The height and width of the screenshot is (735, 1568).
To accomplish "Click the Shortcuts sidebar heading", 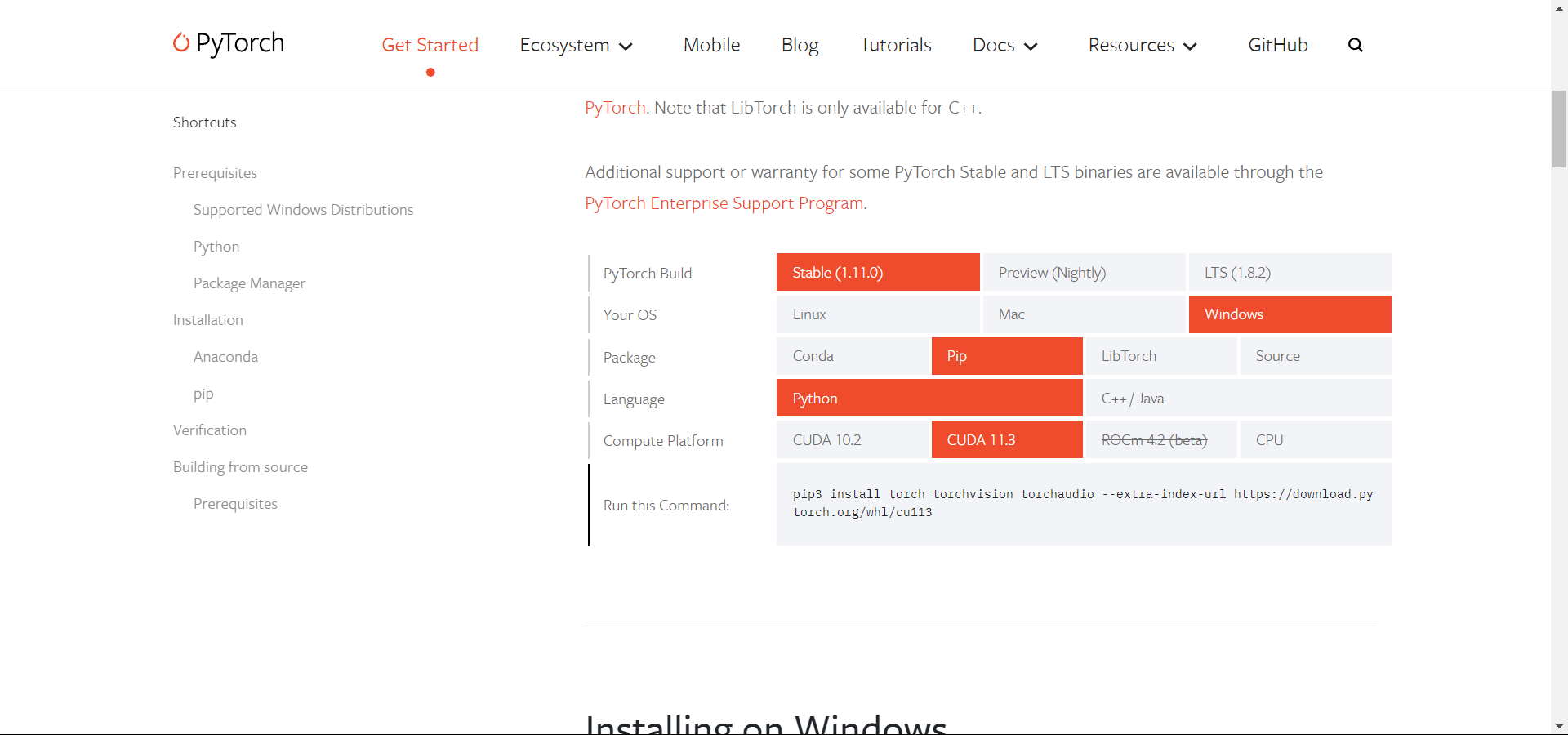I will pyautogui.click(x=204, y=122).
